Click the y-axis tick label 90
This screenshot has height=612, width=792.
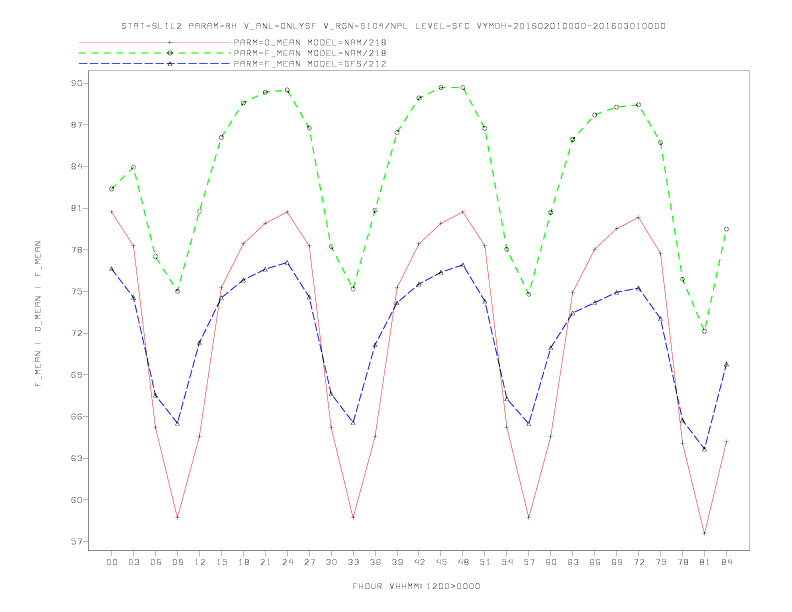tap(76, 83)
